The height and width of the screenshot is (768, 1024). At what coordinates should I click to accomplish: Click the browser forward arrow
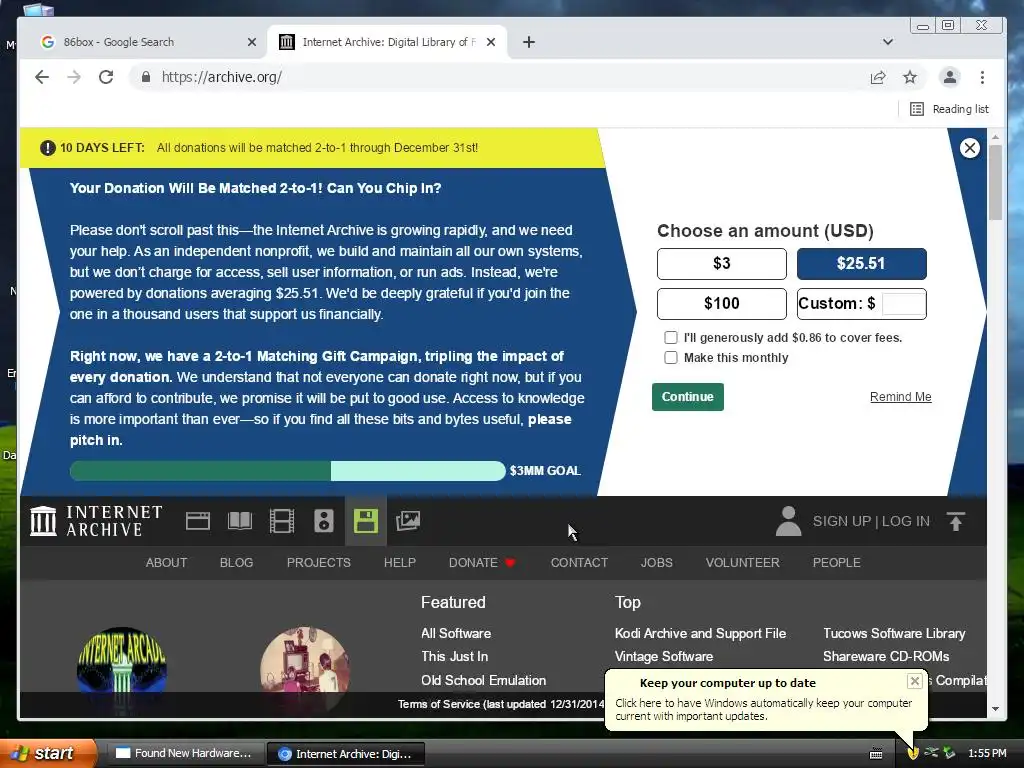point(74,77)
